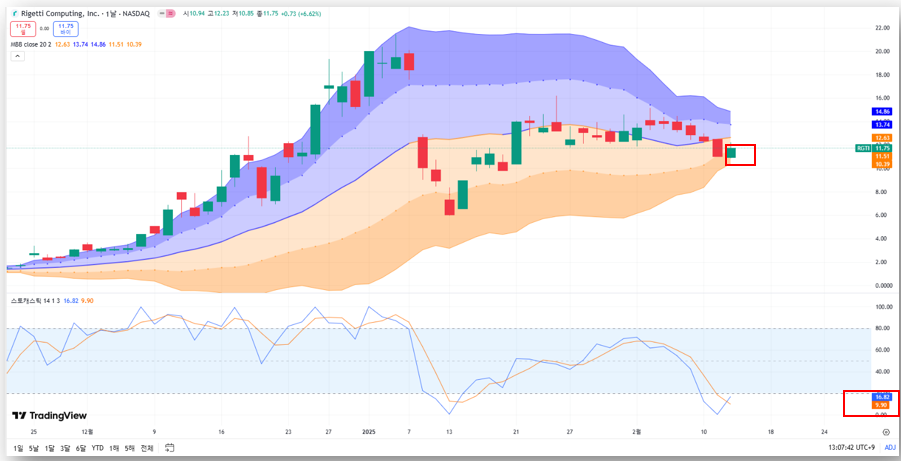The image size is (901, 461).
Task: Click the blue 11.75 buy button
Action: click(x=66, y=29)
